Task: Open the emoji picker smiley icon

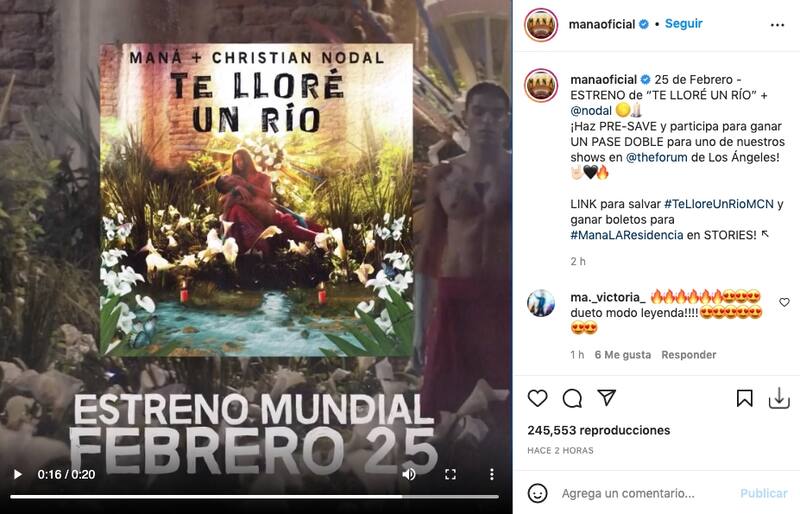Action: (537, 493)
